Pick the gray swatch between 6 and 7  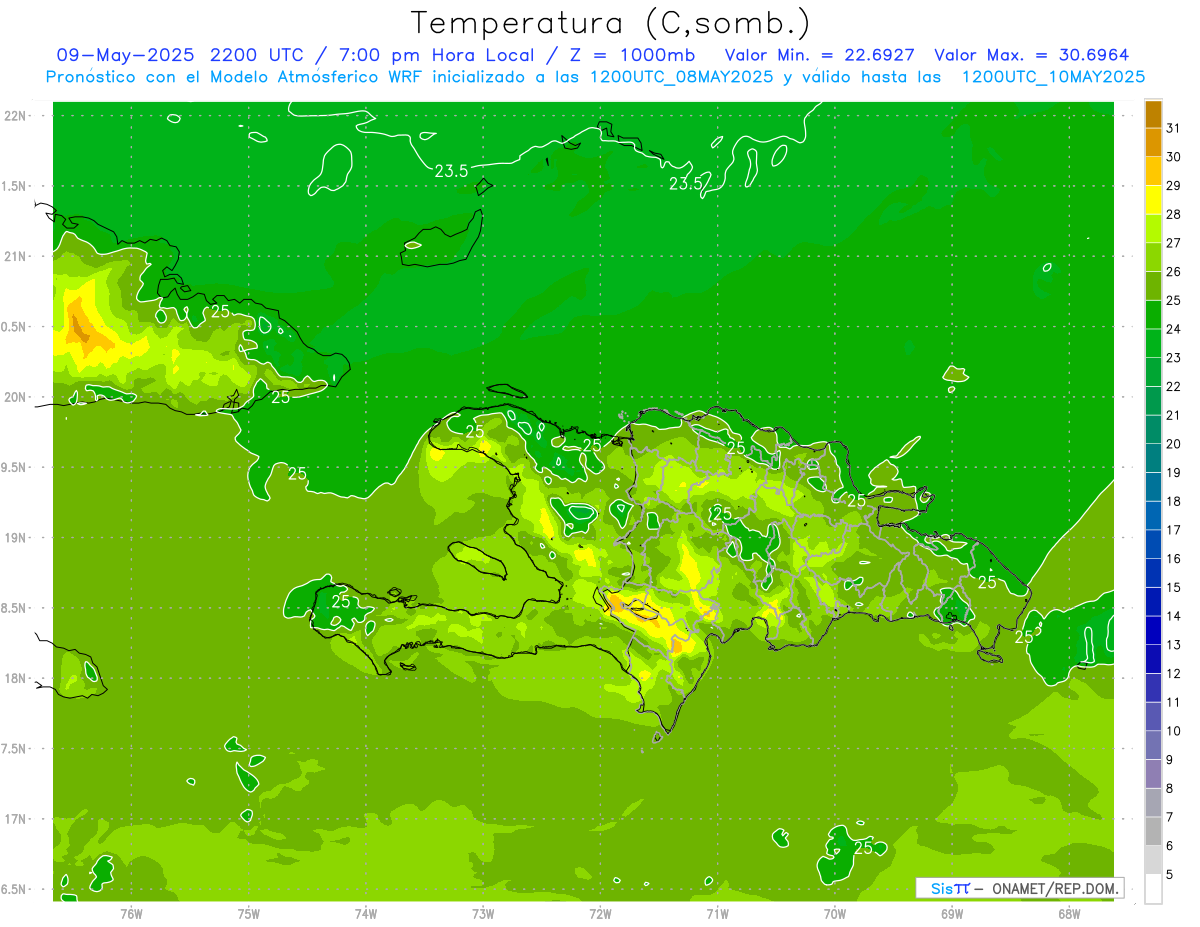coord(1153,831)
